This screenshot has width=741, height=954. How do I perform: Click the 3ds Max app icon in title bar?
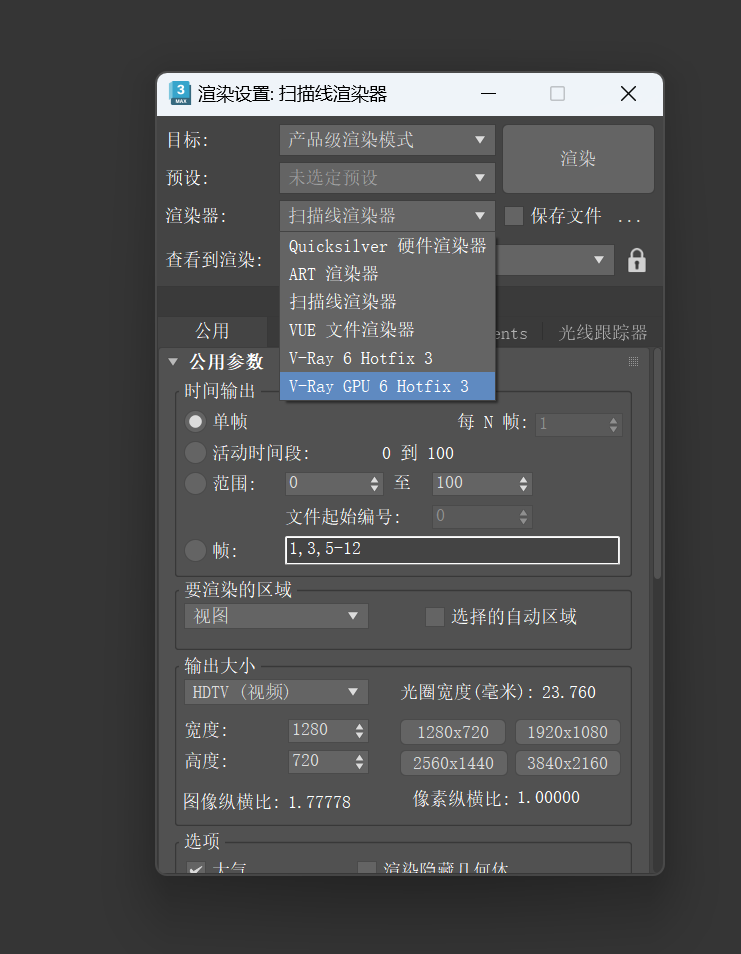[180, 93]
